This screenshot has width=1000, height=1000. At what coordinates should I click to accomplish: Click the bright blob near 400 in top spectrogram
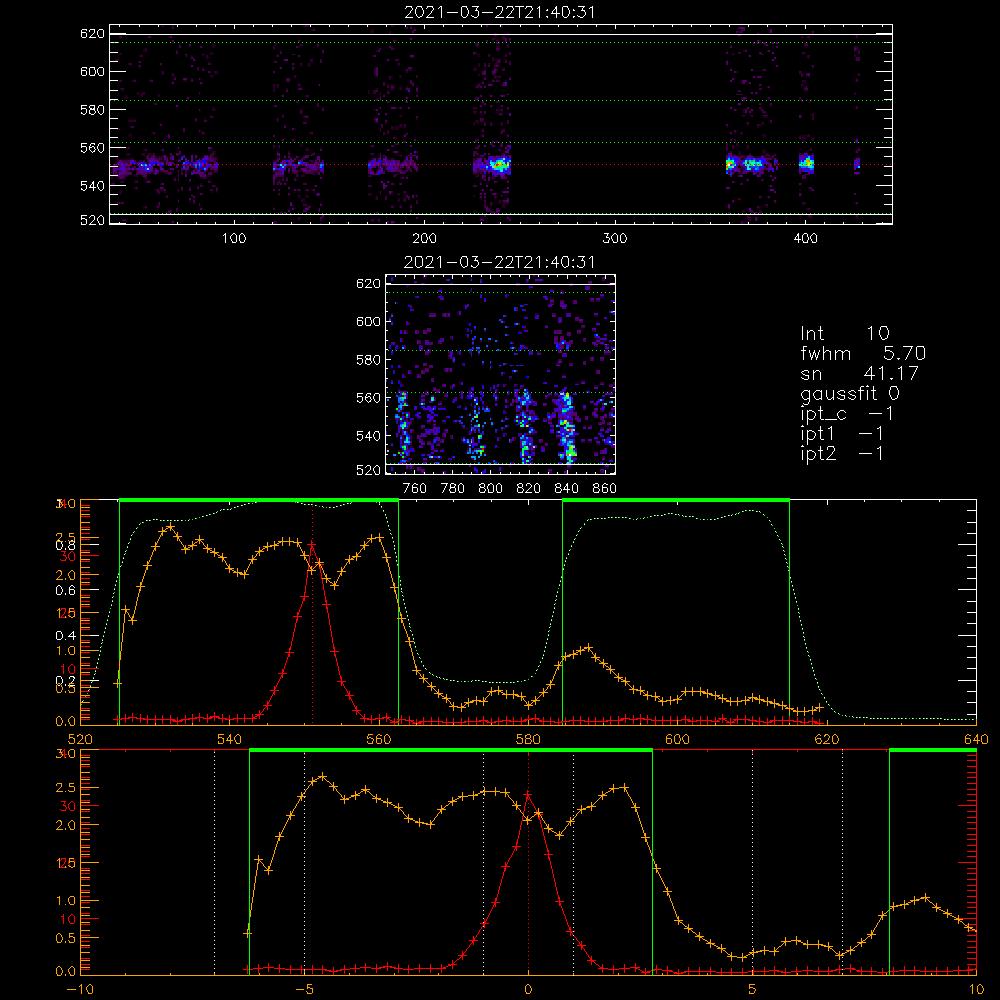(806, 163)
